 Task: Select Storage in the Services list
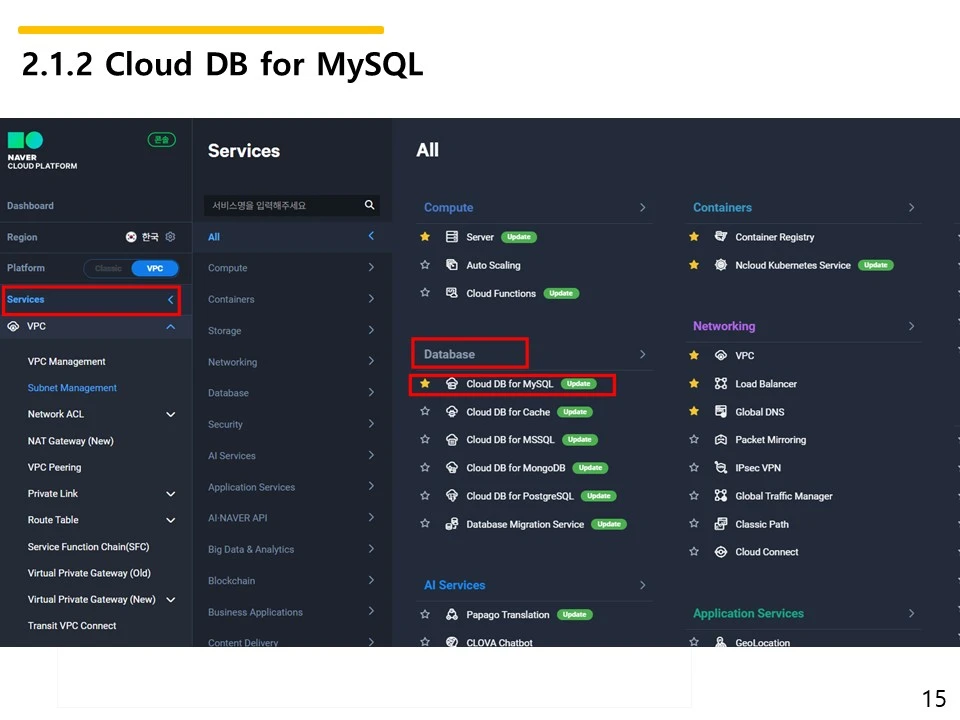click(292, 330)
